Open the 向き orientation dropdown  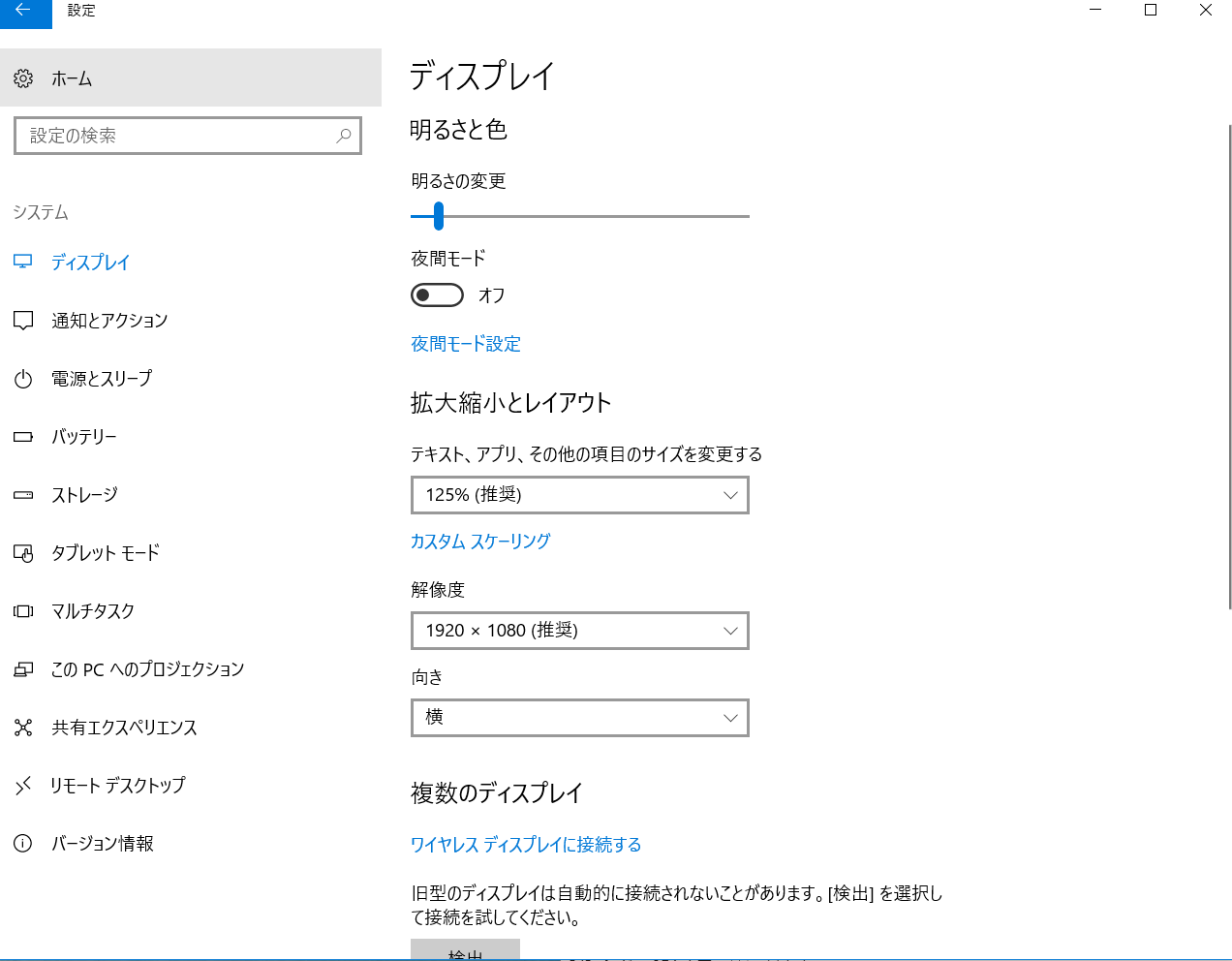point(579,718)
